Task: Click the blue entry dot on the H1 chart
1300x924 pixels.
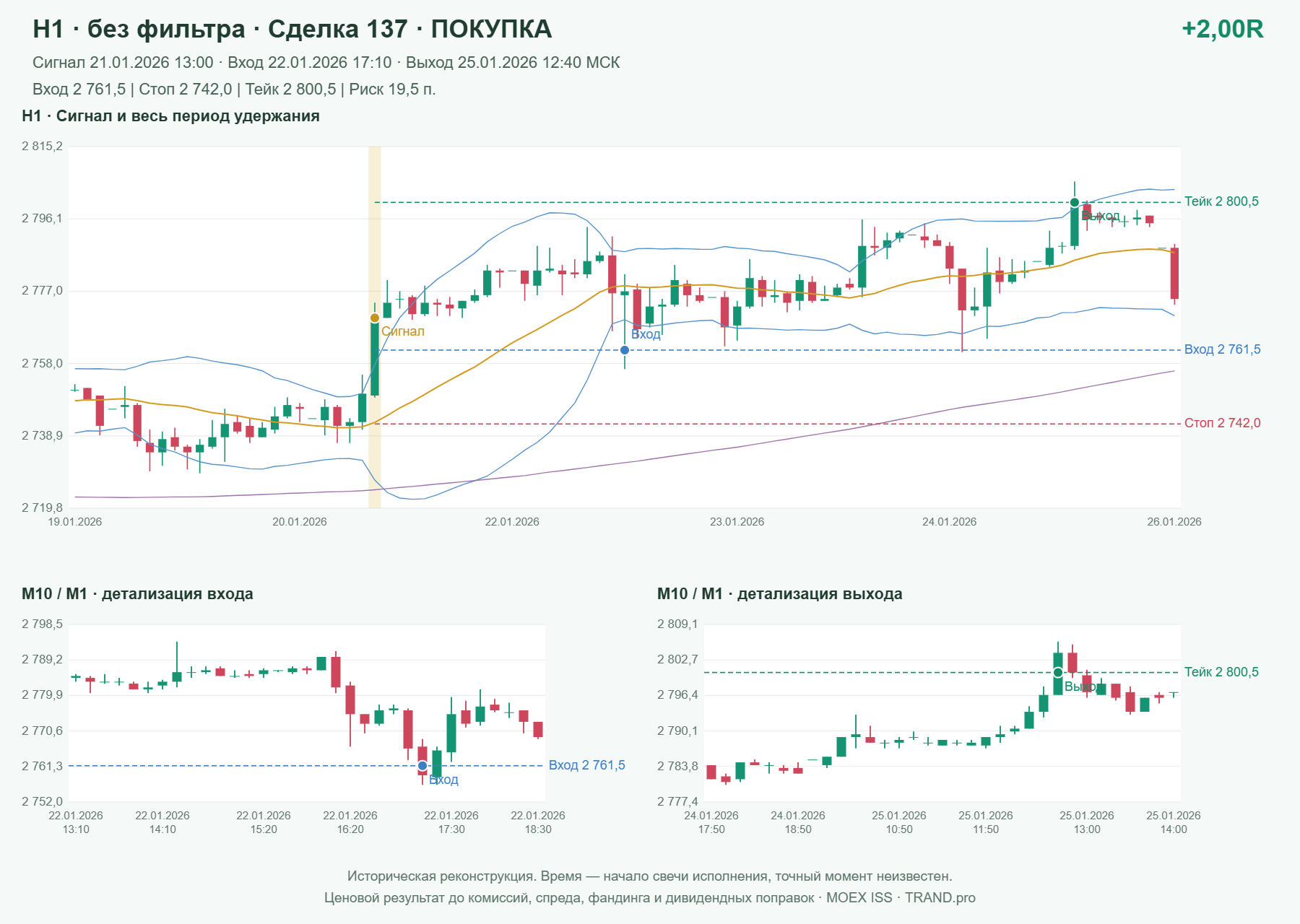Action: pos(625,350)
